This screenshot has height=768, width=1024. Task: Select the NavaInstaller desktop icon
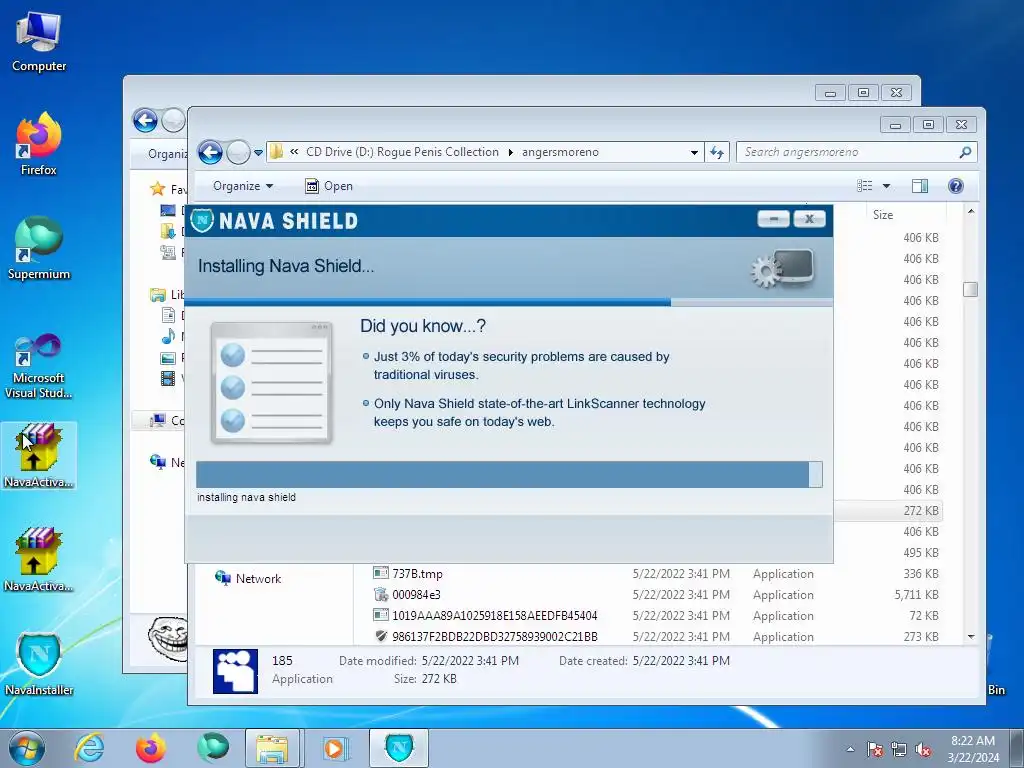(x=39, y=664)
